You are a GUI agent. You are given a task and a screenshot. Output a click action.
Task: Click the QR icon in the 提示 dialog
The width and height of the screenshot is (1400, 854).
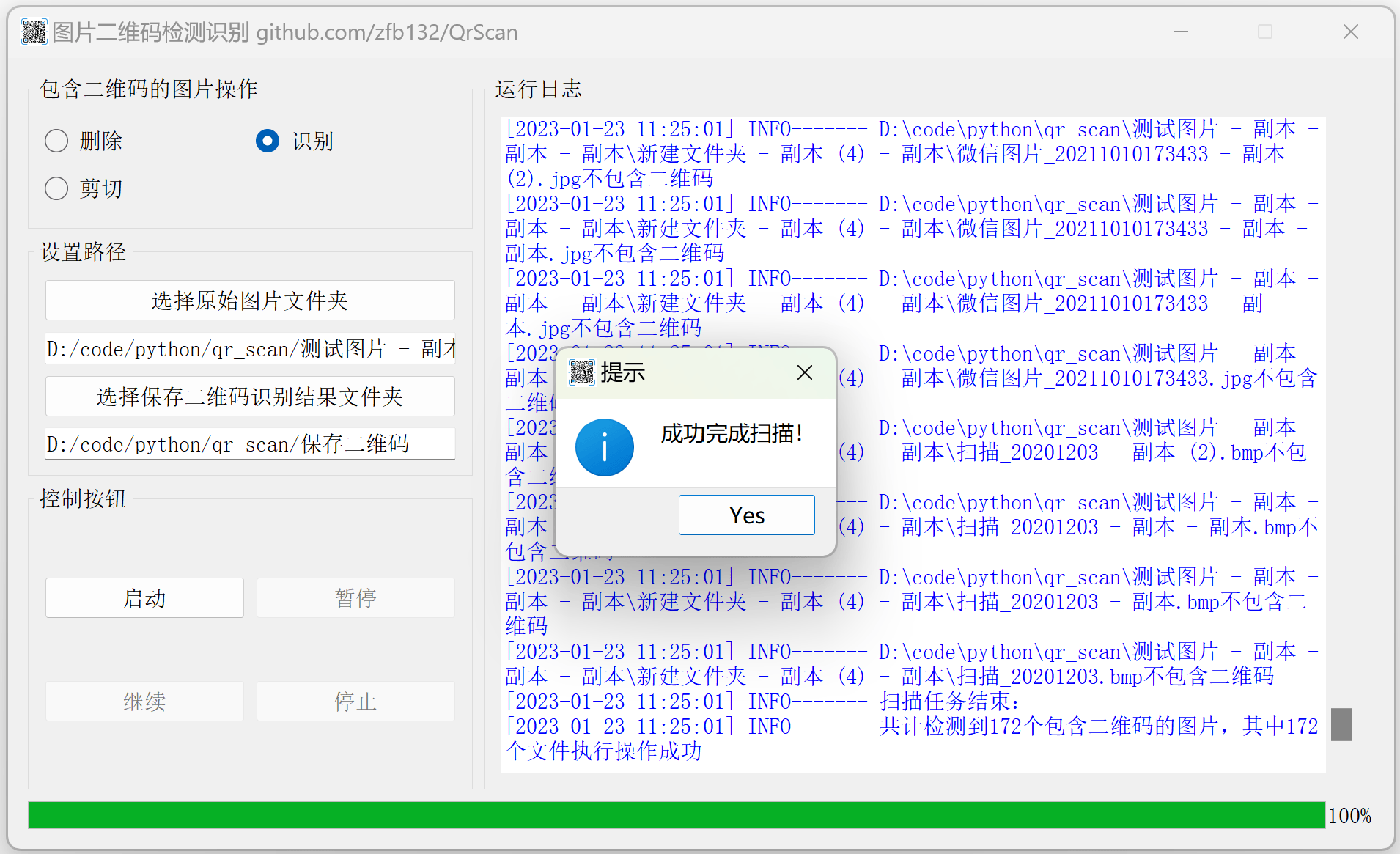582,372
